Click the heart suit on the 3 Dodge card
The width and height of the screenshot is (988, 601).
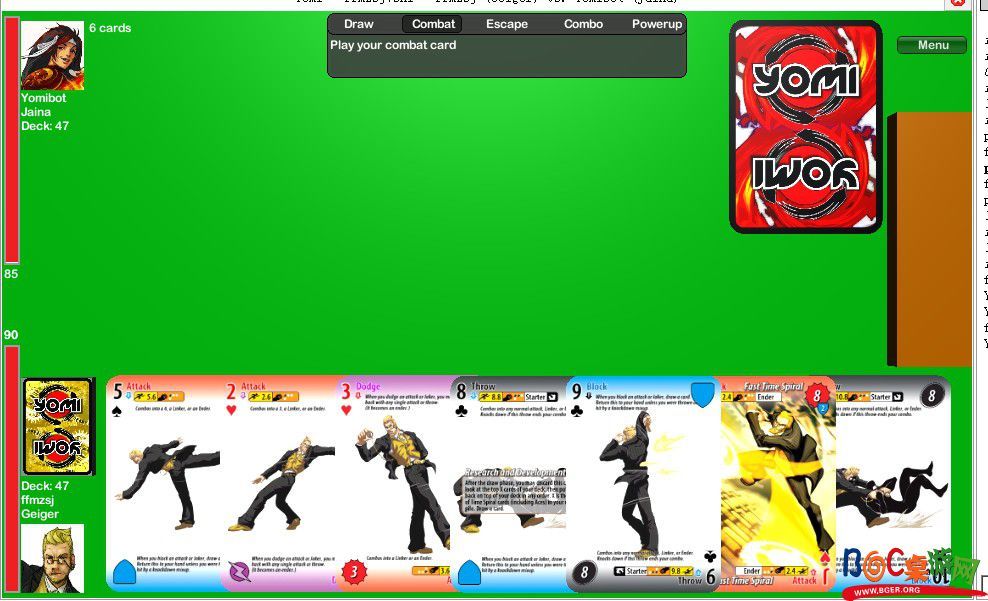coord(346,410)
